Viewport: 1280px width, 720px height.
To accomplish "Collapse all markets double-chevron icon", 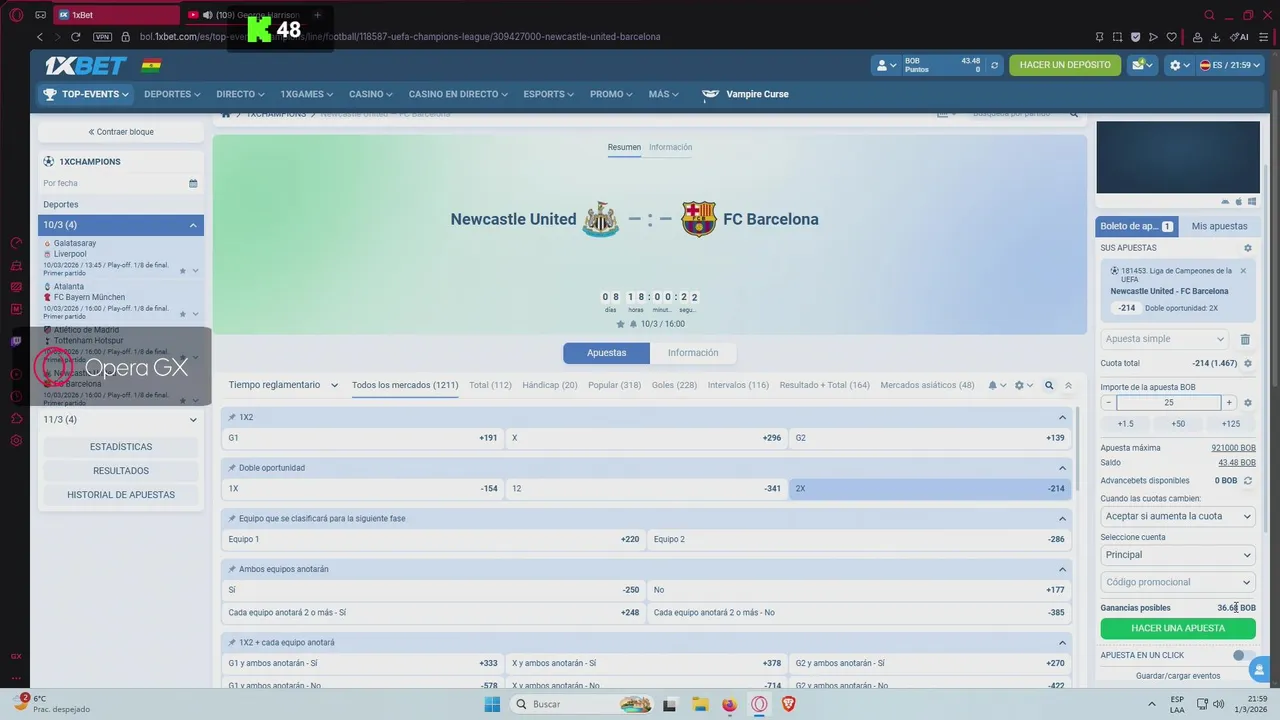I will tap(1068, 385).
